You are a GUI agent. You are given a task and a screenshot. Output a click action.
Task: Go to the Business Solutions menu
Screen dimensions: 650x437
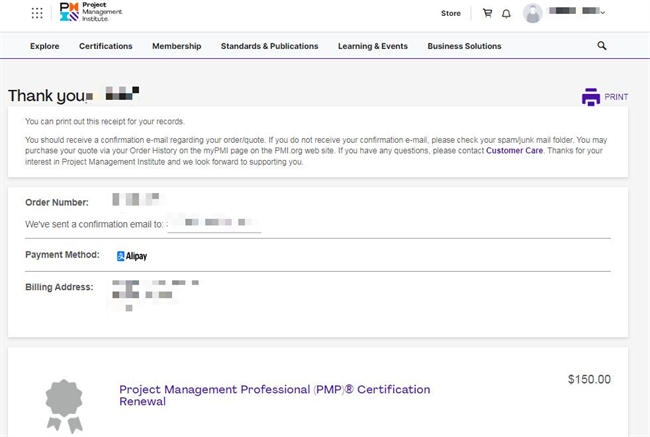pos(464,46)
